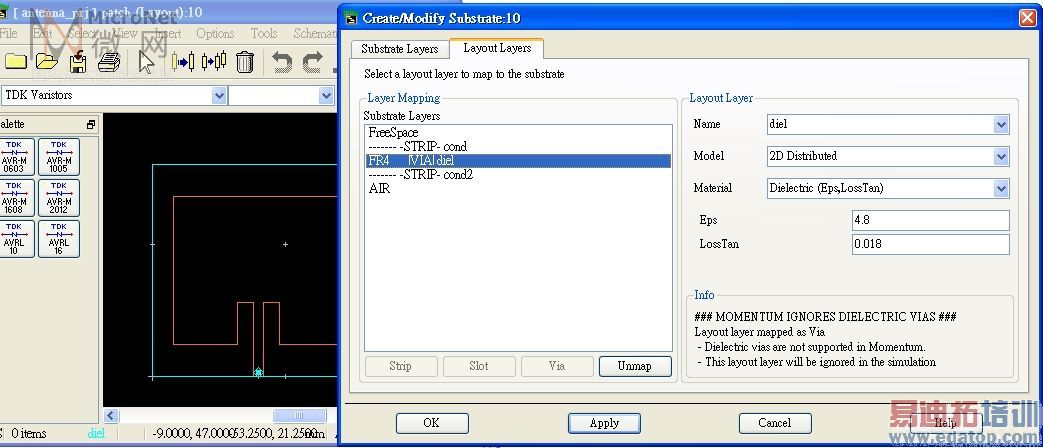The image size is (1043, 448).
Task: Place AVRL 16 varistor component
Action: coord(59,239)
